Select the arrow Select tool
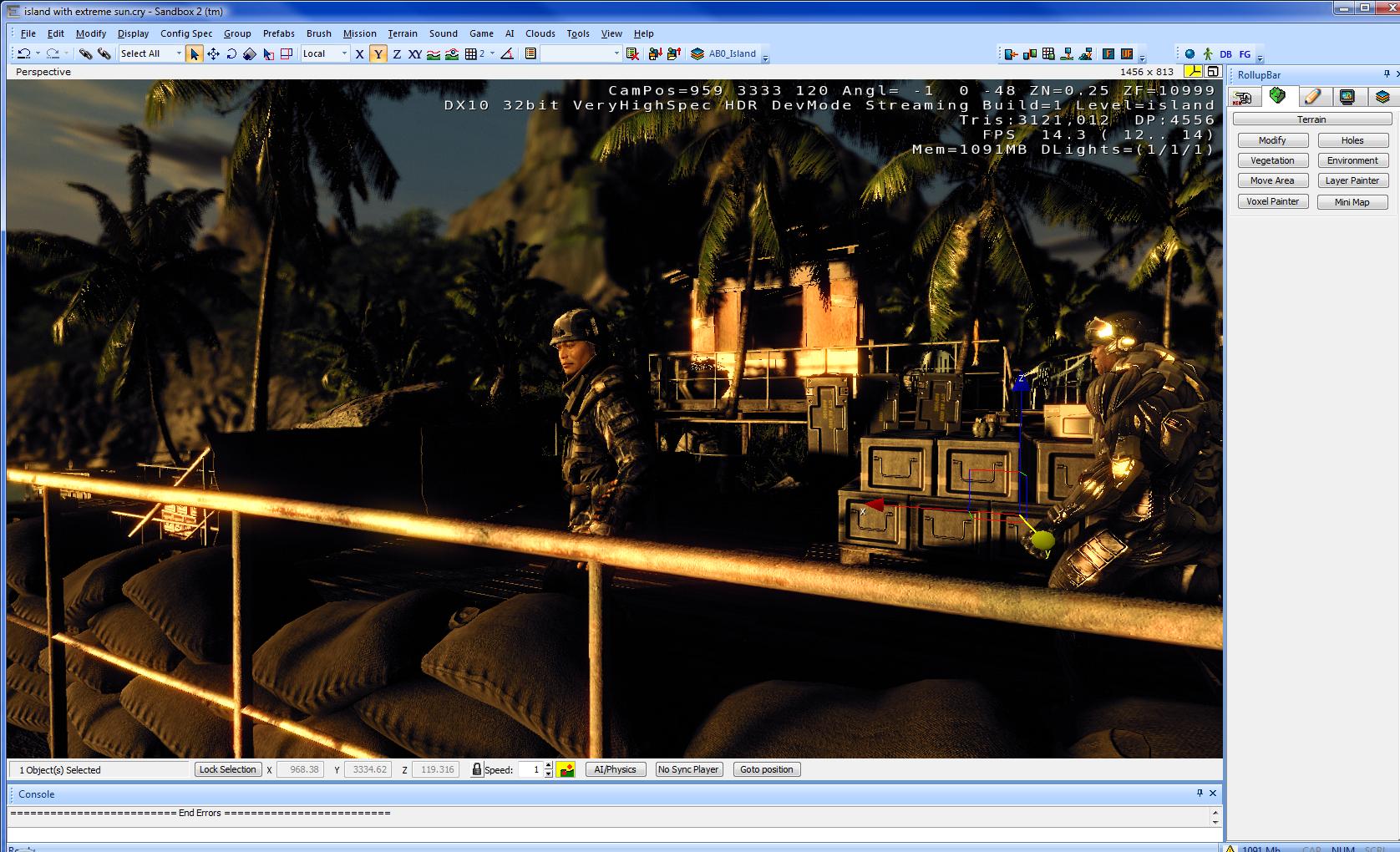Screen dimensions: 1400x852 coord(195,53)
